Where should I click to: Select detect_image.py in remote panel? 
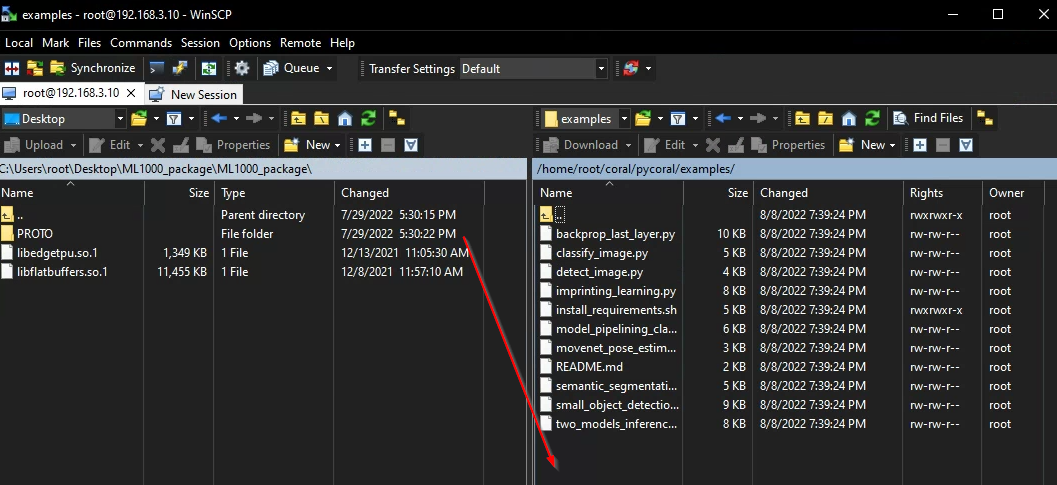click(x=599, y=272)
